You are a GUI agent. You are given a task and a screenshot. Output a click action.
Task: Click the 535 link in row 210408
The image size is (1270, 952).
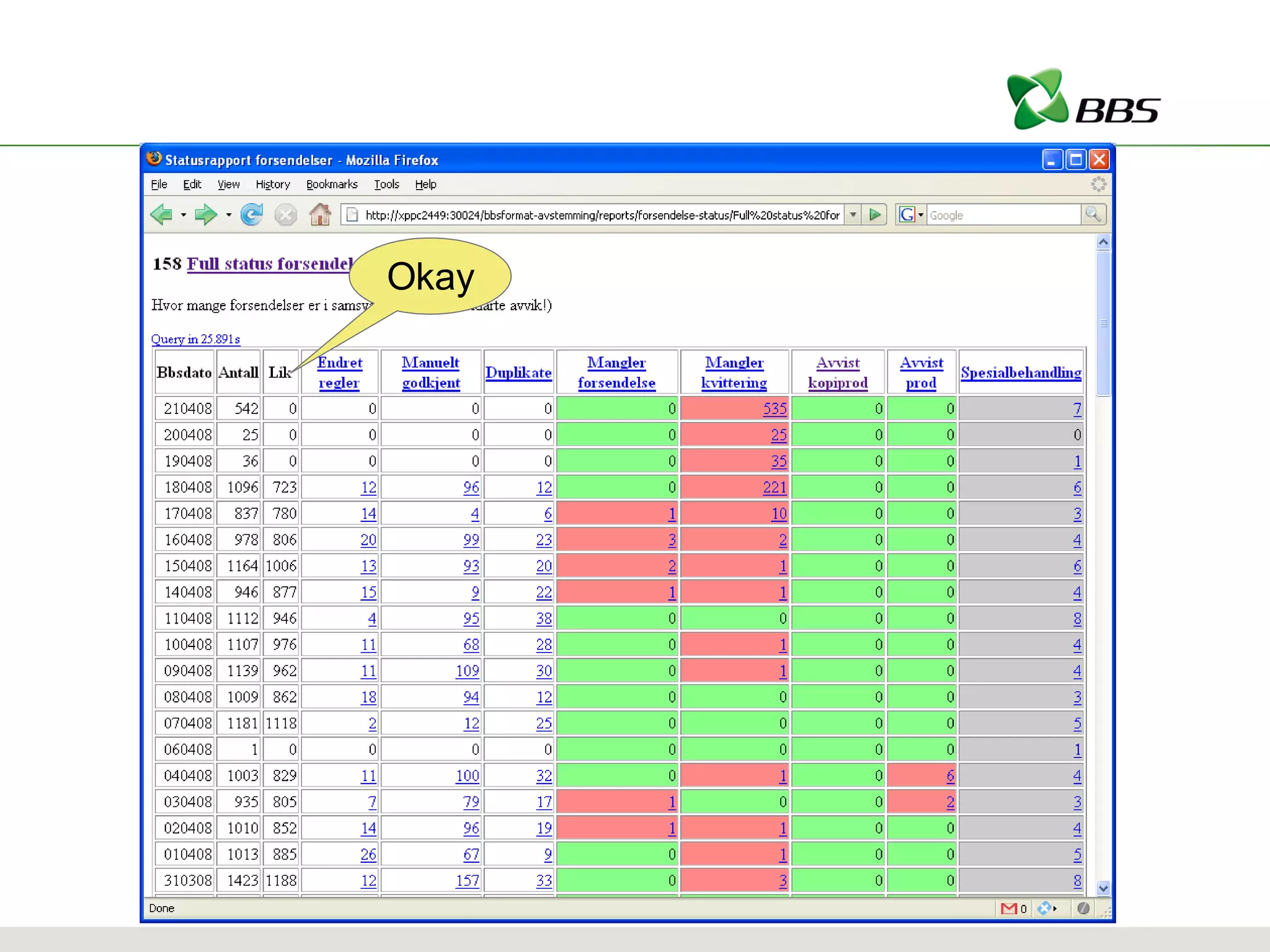[x=775, y=409]
